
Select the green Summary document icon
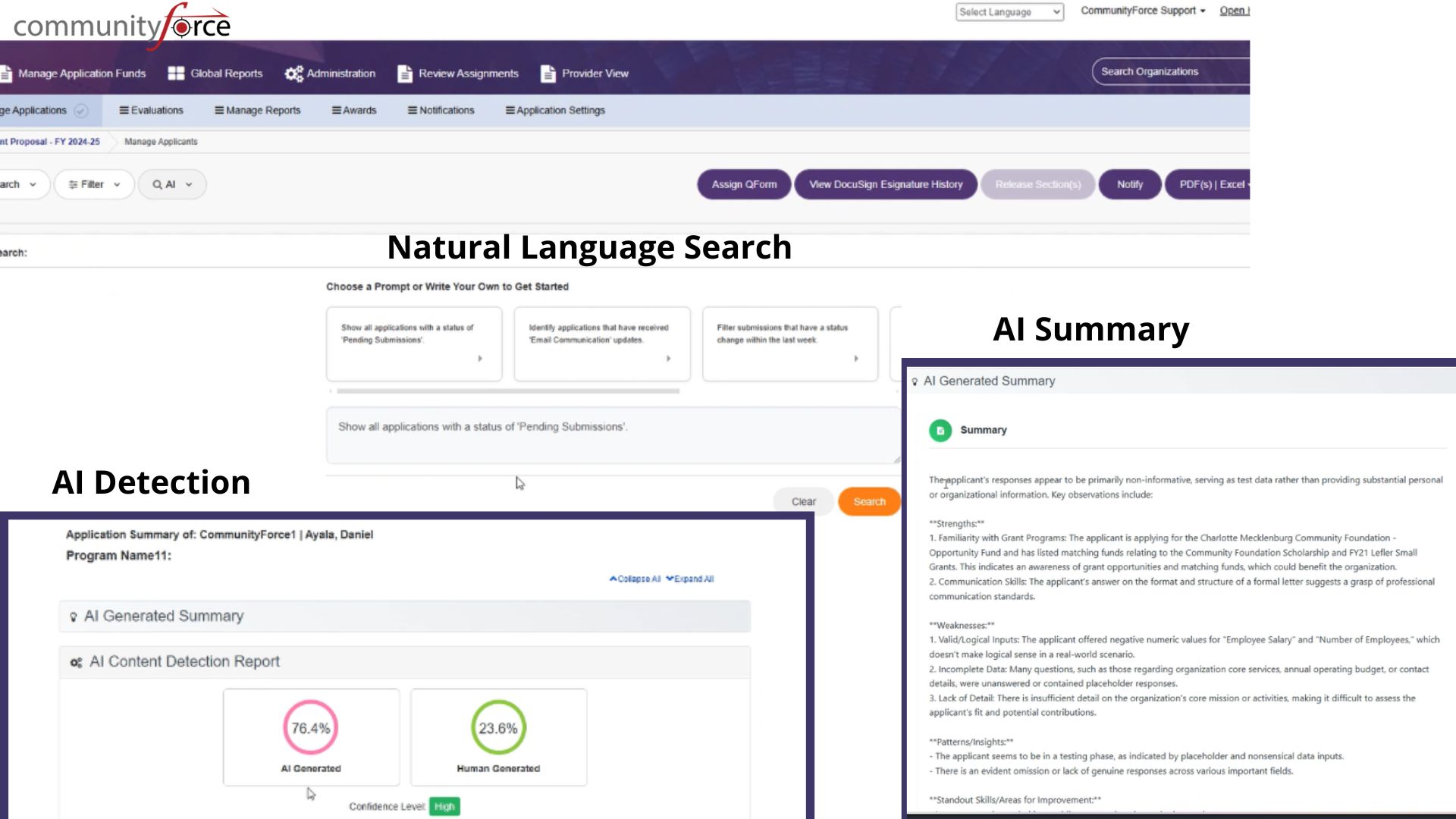940,430
